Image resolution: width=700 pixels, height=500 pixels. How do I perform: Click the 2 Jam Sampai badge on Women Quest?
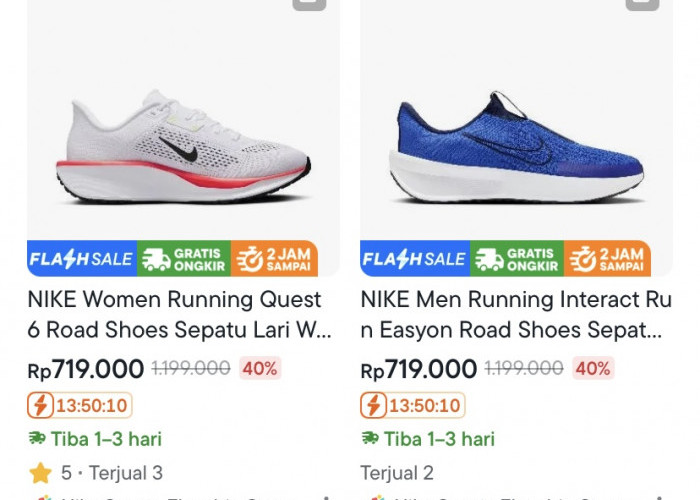[x=275, y=259]
